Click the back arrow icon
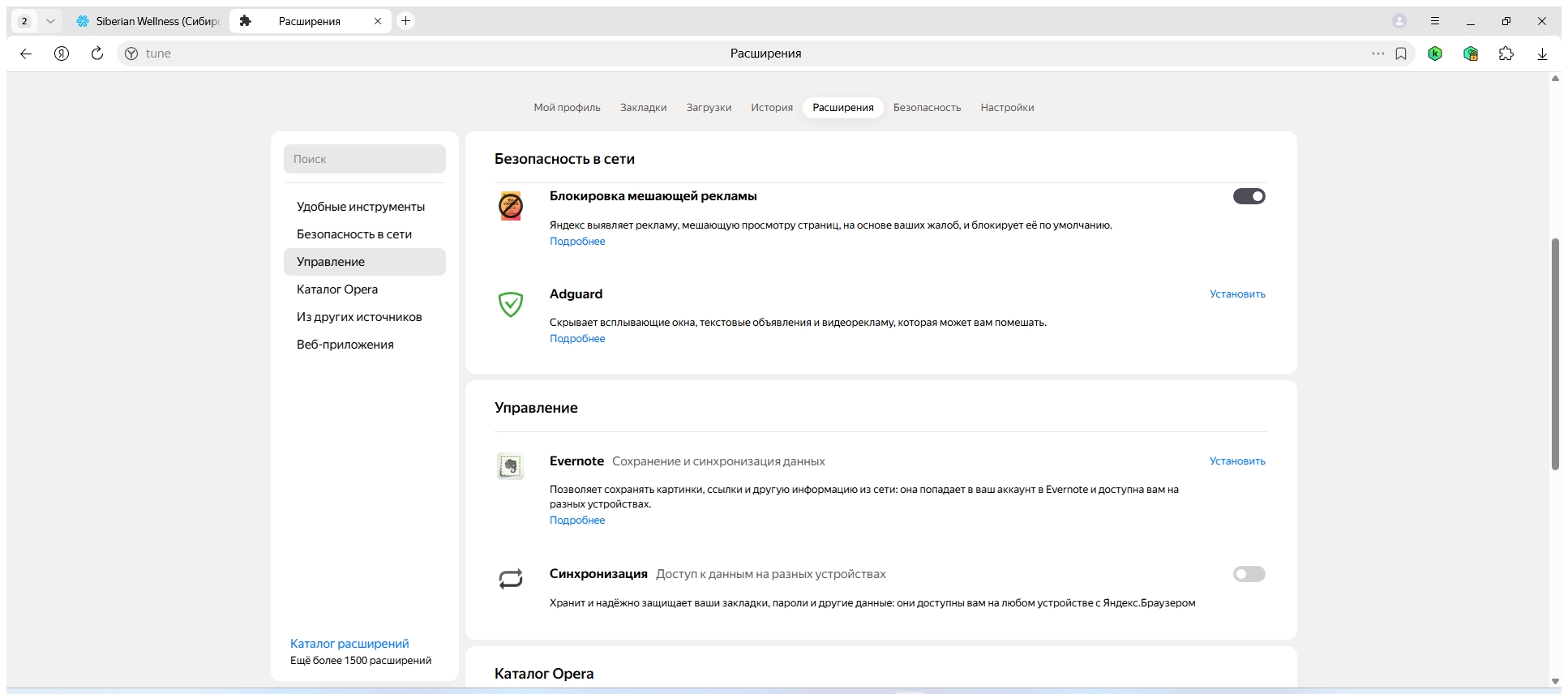Image resolution: width=1568 pixels, height=694 pixels. point(26,54)
